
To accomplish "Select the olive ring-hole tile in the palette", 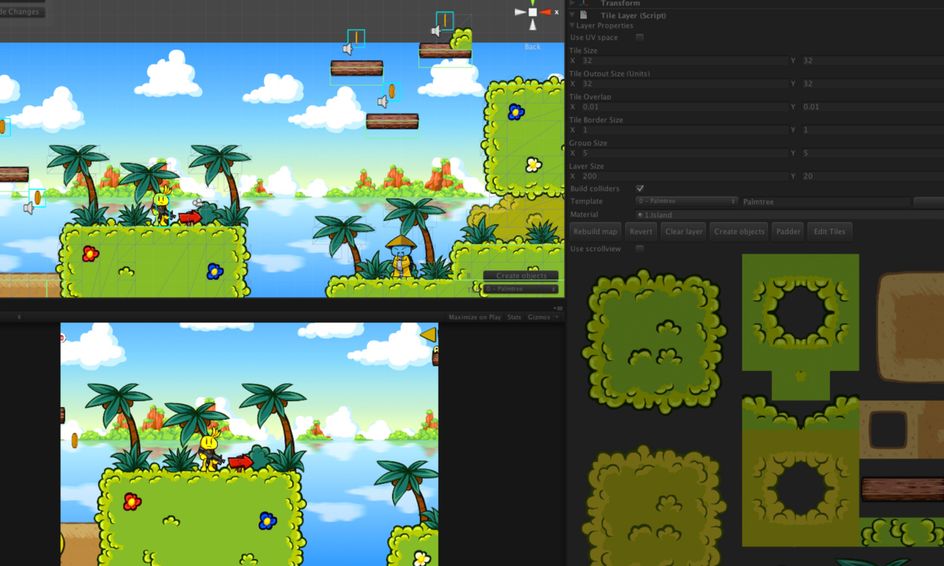I will pos(800,487).
